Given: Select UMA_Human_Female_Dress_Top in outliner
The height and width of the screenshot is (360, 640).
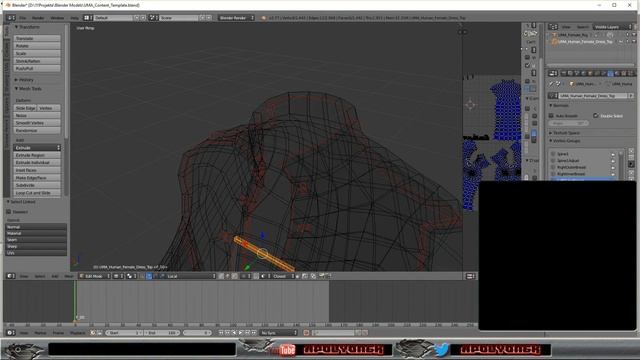Looking at the screenshot, I should click(x=584, y=42).
